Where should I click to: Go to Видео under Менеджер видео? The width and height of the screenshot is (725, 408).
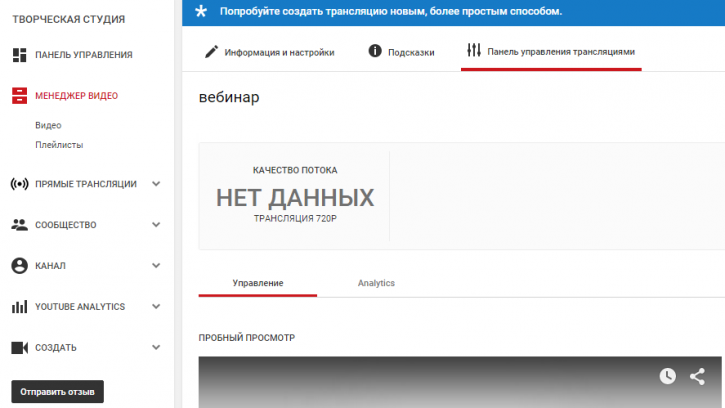(48, 125)
